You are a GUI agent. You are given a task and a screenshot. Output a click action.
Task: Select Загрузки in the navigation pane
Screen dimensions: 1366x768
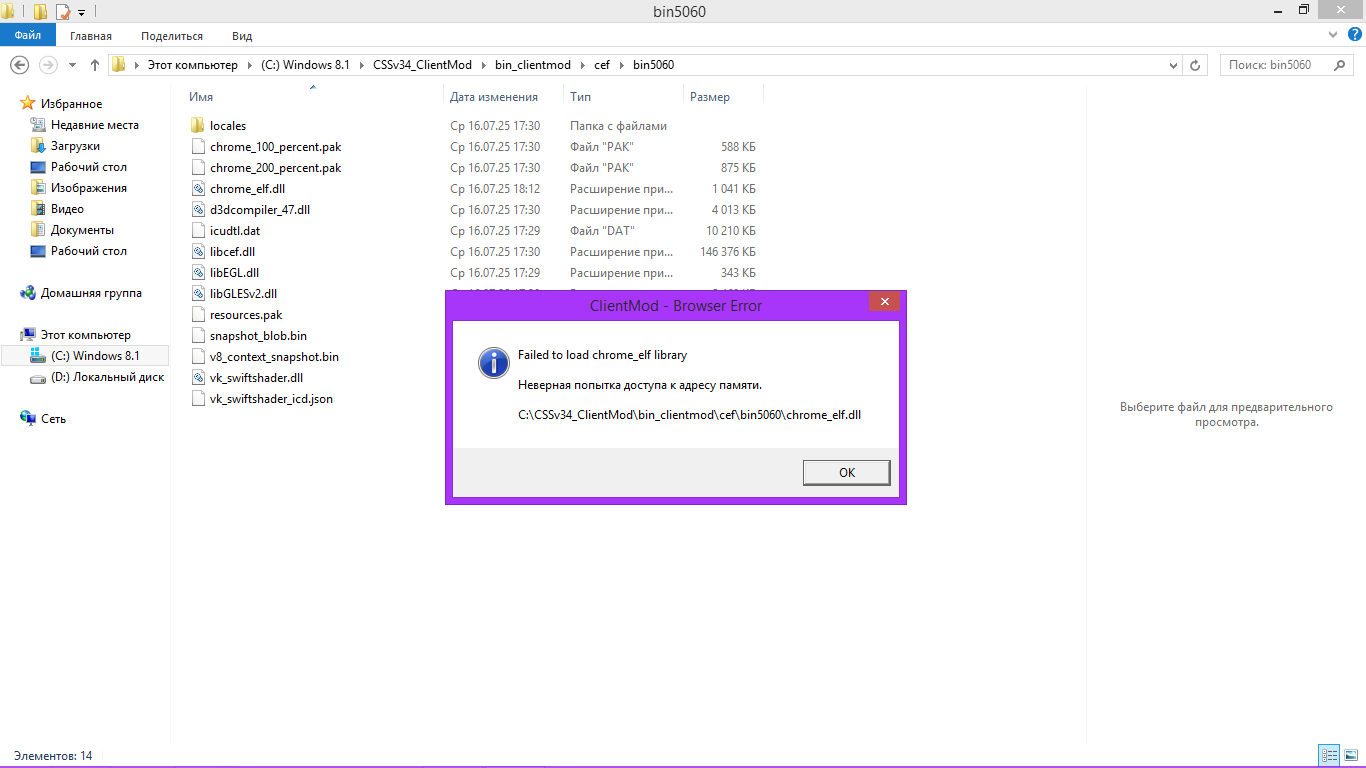point(75,146)
